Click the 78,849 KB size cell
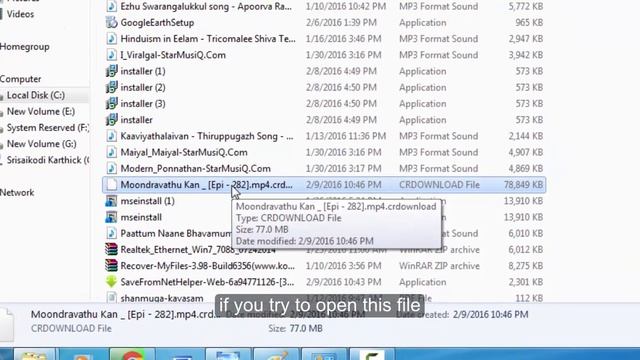640x360 pixels. click(x=523, y=185)
